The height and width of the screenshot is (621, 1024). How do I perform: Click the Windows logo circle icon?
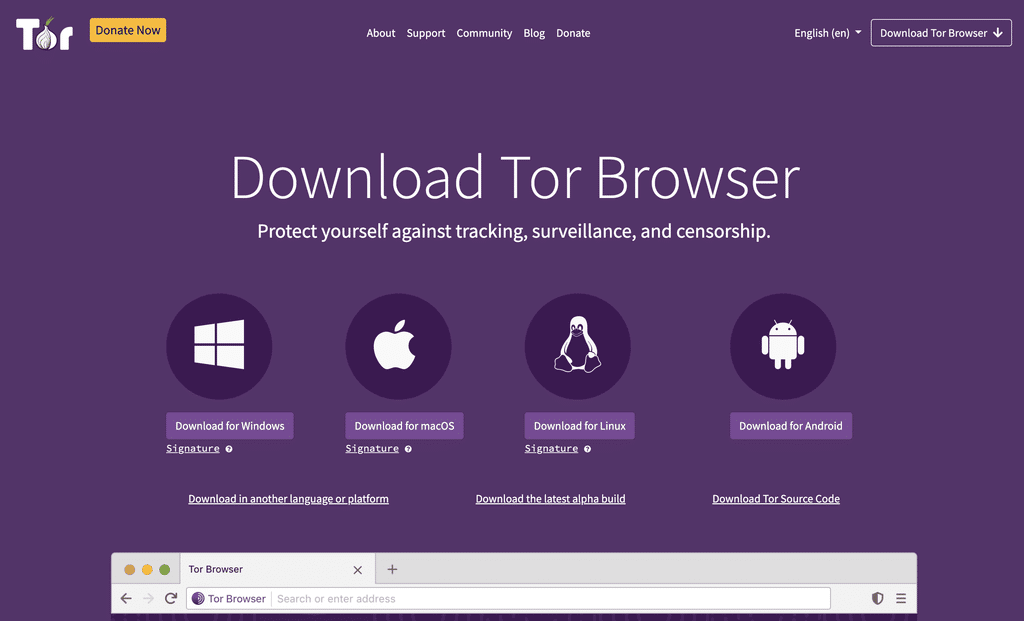(x=219, y=346)
